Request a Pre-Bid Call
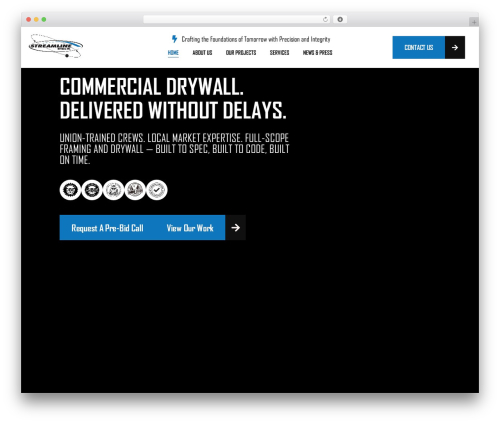500x423 pixels. (x=107, y=228)
